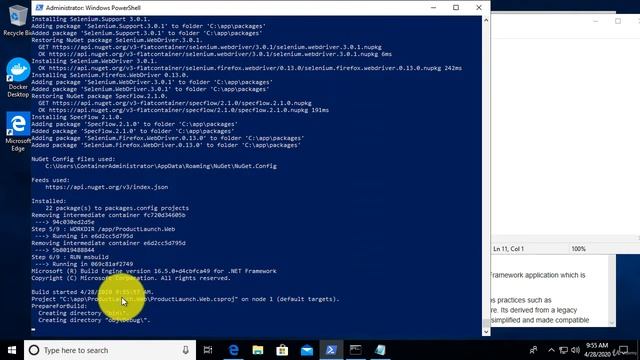This screenshot has height=360, width=640.
Task: Open File Explorer from the taskbar
Action: point(258,350)
